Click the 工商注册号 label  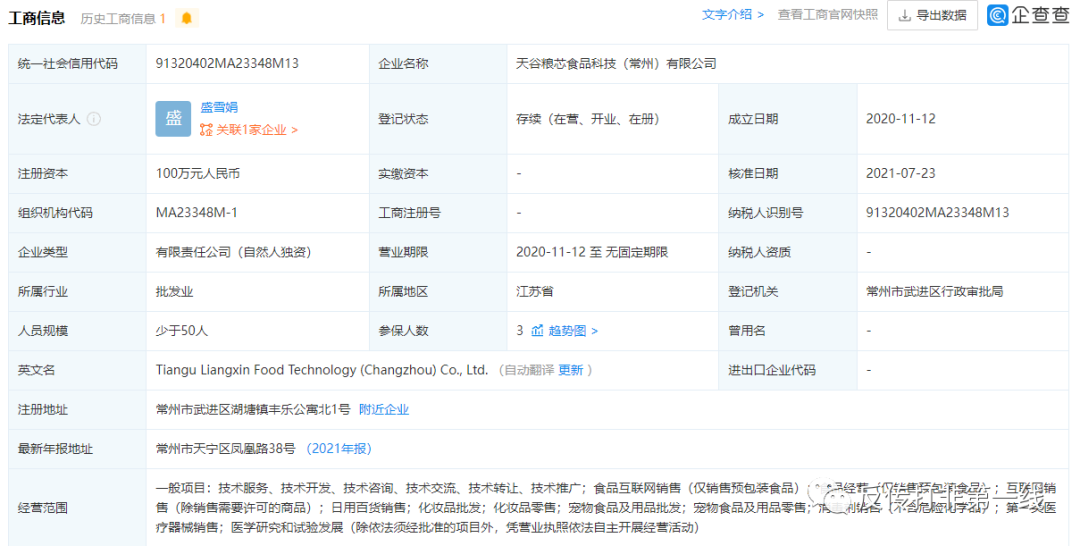(x=409, y=213)
